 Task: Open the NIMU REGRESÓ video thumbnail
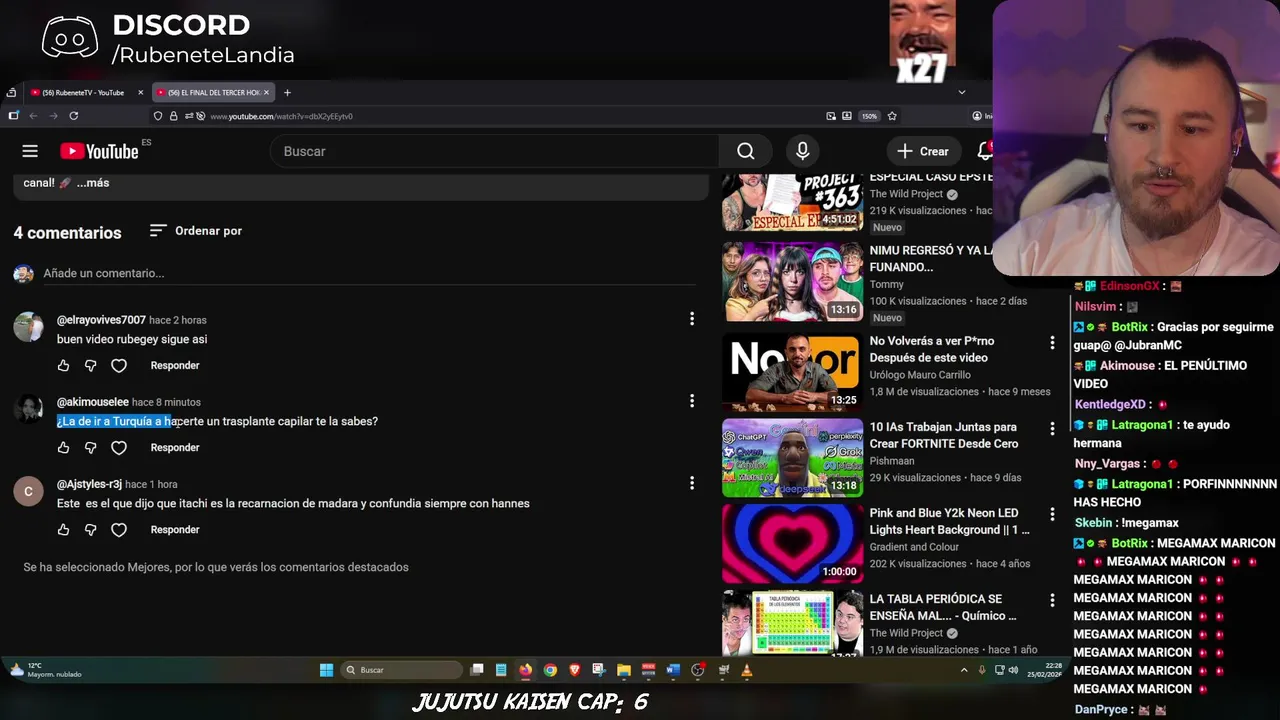pyautogui.click(x=792, y=282)
